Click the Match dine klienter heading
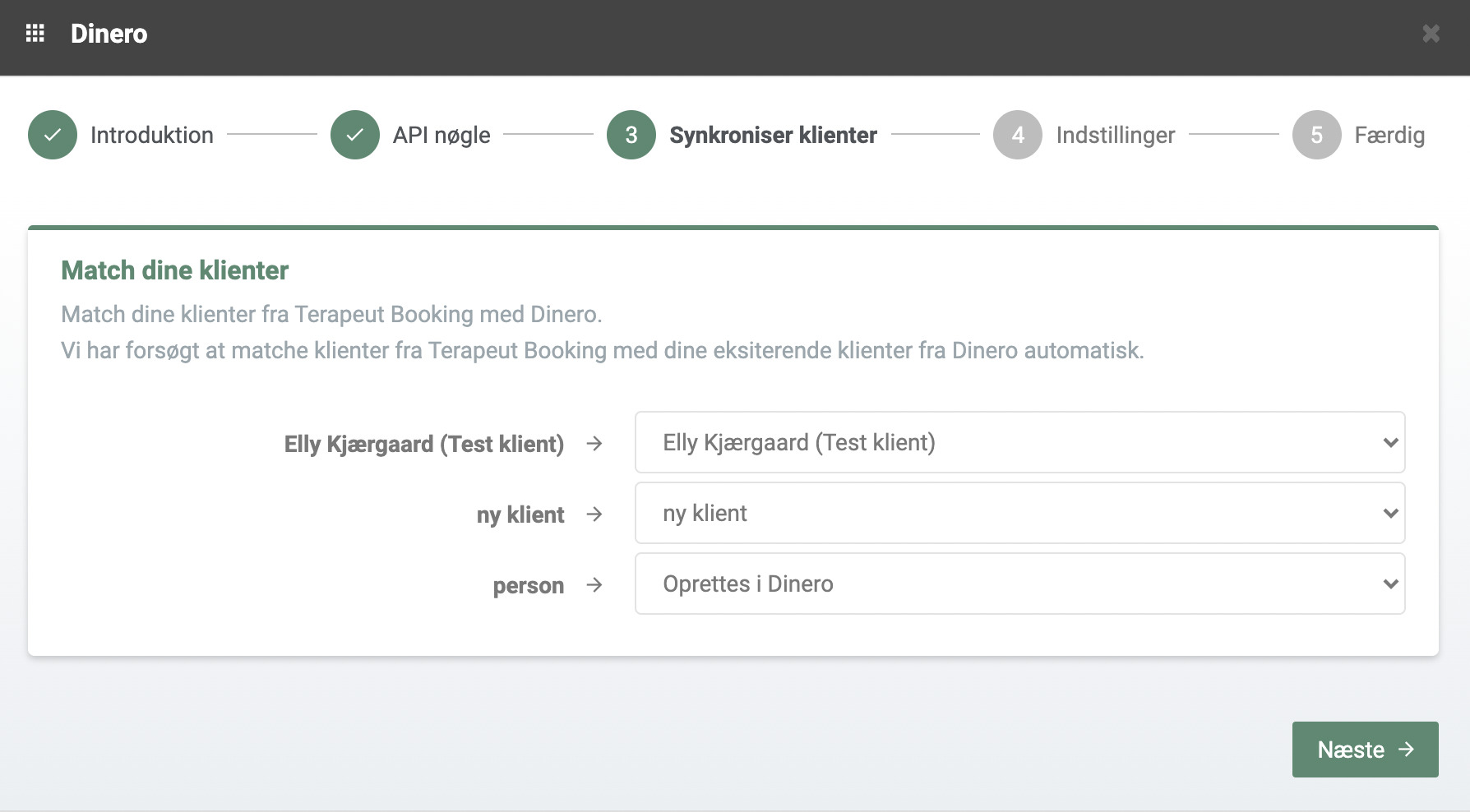Image resolution: width=1470 pixels, height=812 pixels. [175, 270]
